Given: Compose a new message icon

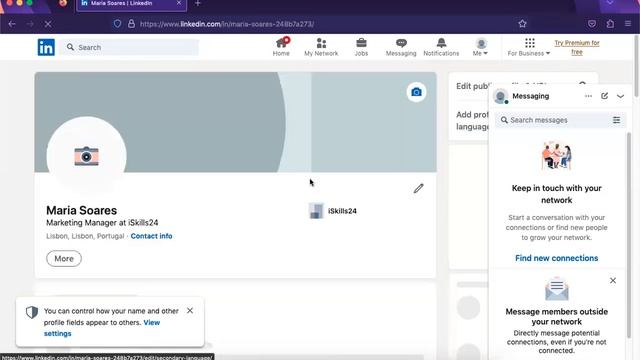Looking at the screenshot, I should click(604, 96).
